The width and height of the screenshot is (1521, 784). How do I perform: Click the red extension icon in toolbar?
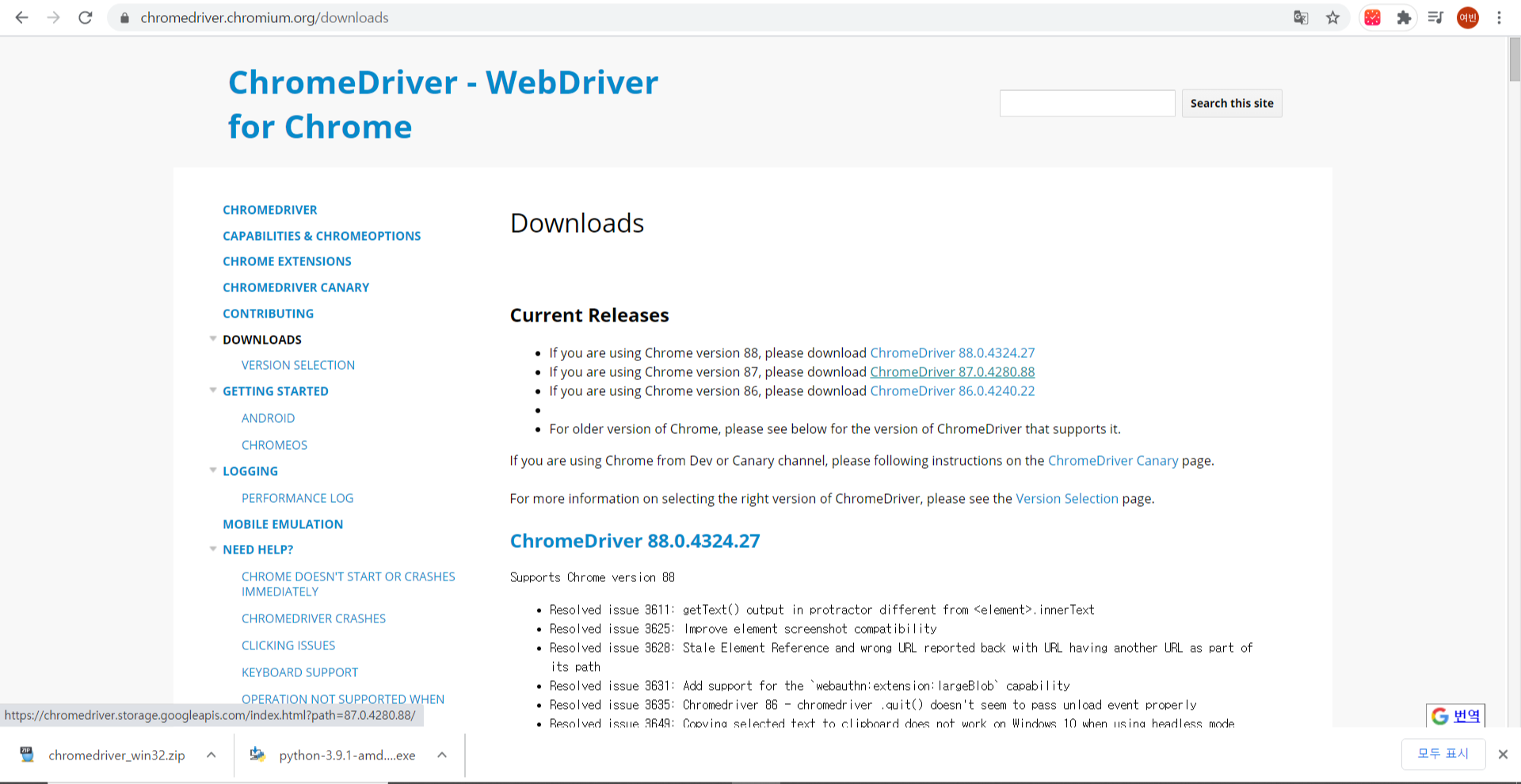[1372, 17]
